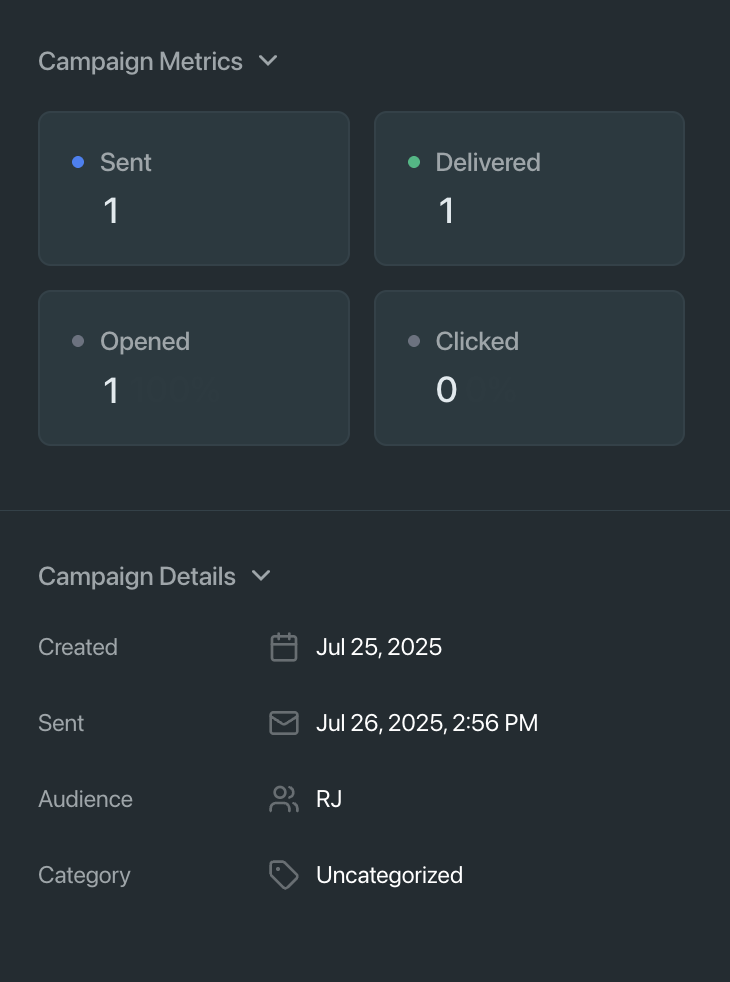Select the Campaign Details heading
730x982 pixels.
click(136, 576)
